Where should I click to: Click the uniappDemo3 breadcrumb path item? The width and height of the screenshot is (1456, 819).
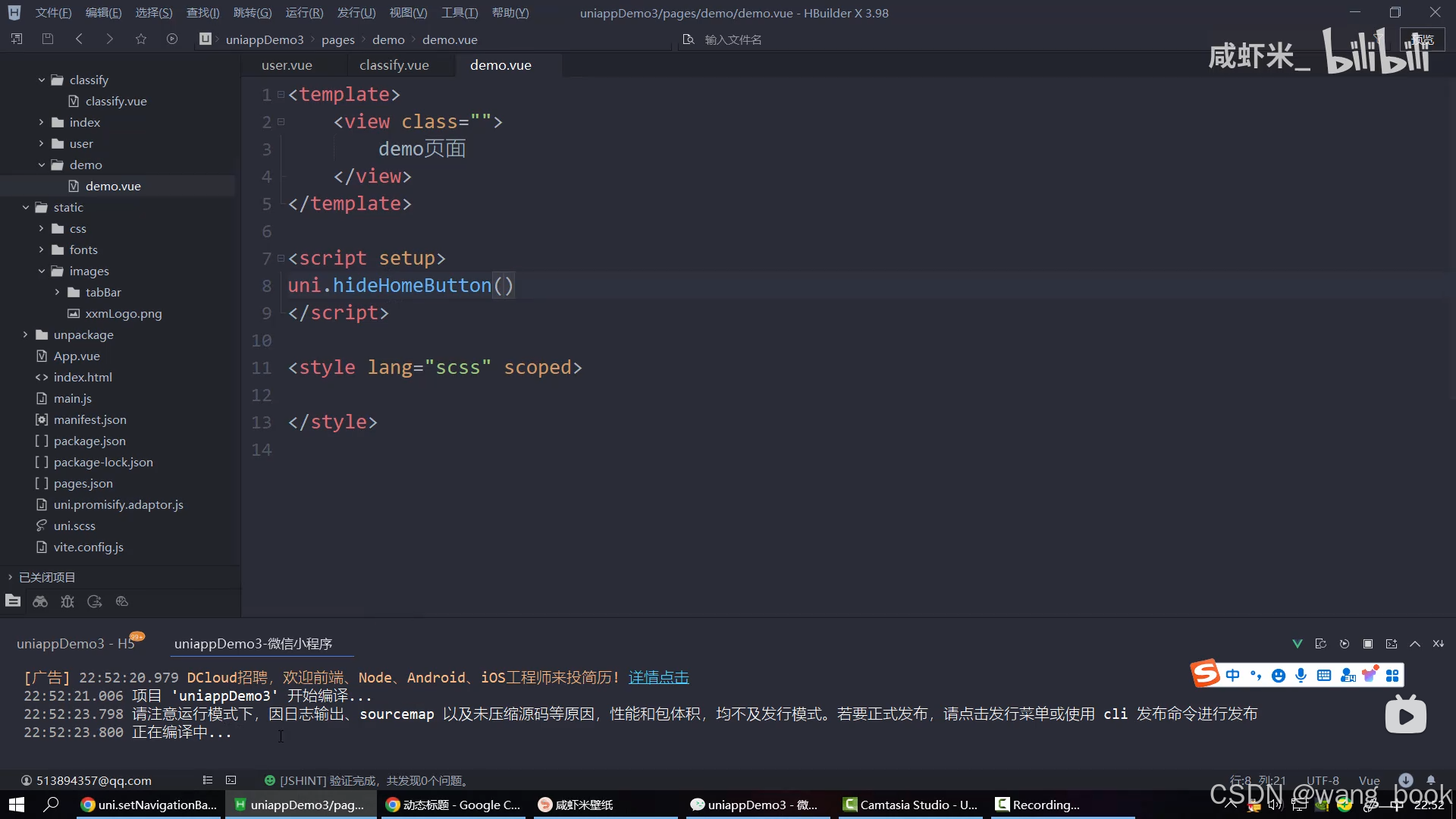click(x=264, y=39)
